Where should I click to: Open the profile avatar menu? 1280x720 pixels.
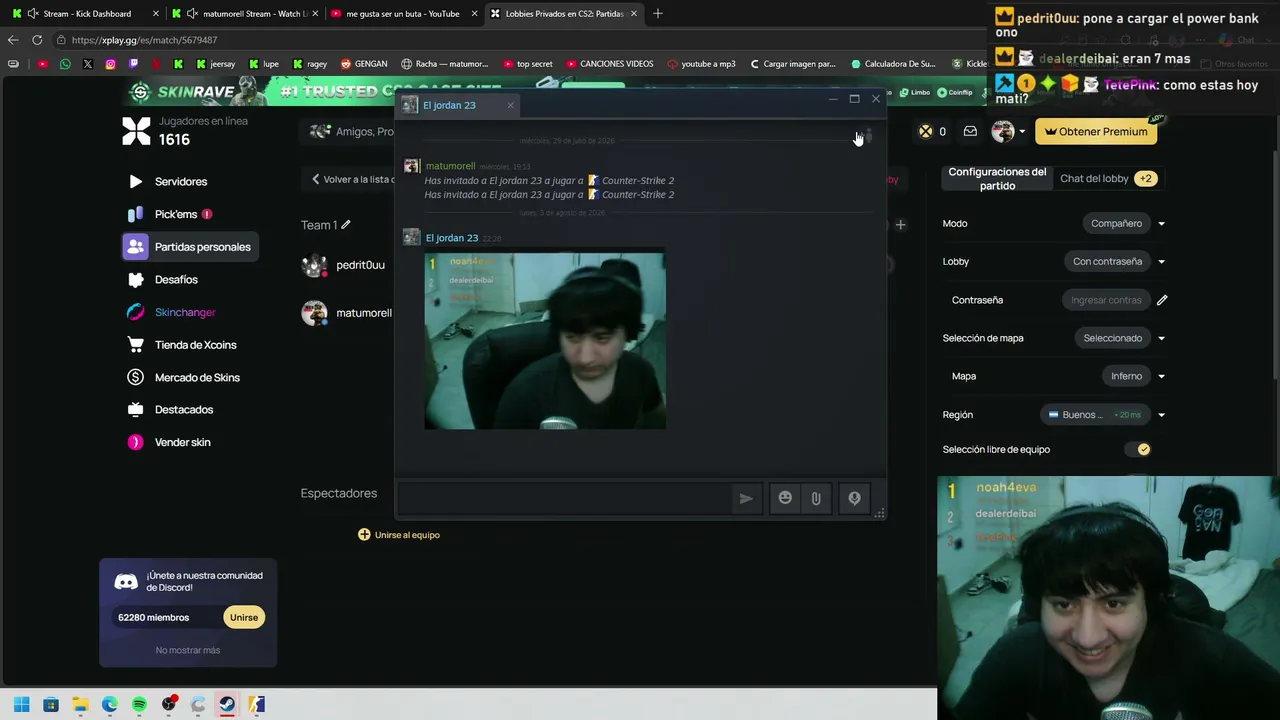click(1007, 131)
